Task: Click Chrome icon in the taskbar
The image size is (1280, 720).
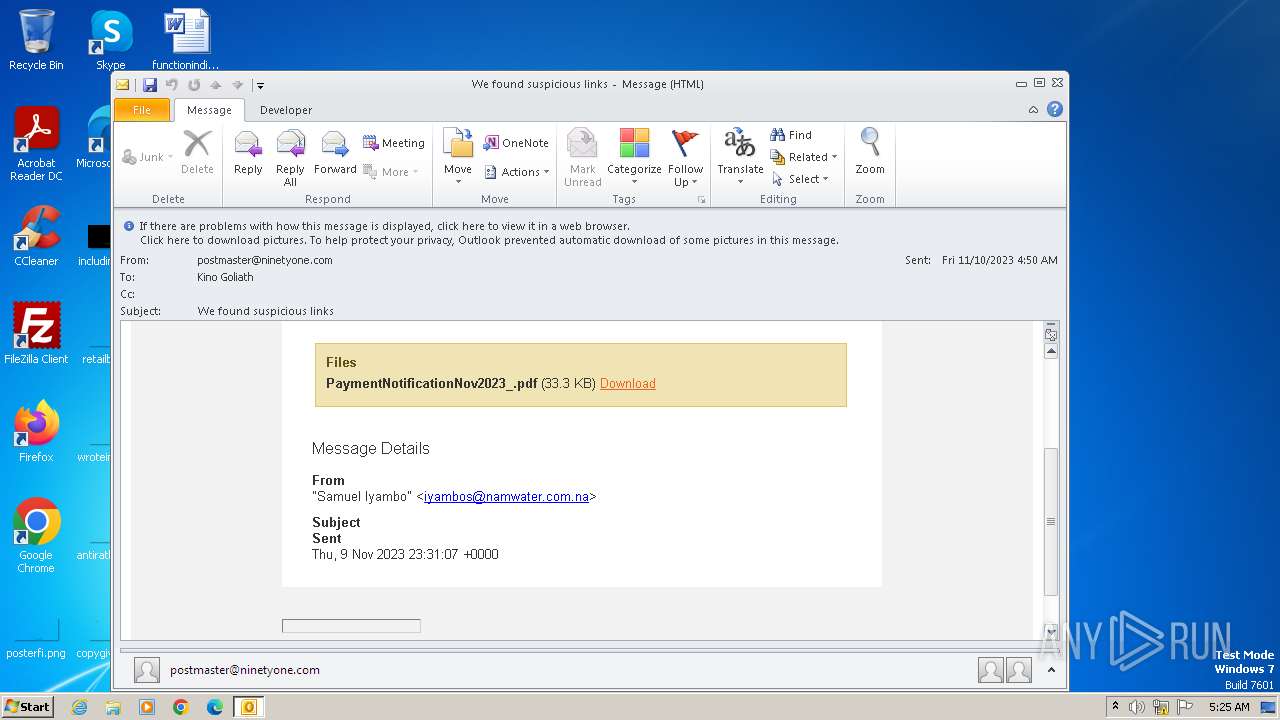Action: [x=181, y=707]
